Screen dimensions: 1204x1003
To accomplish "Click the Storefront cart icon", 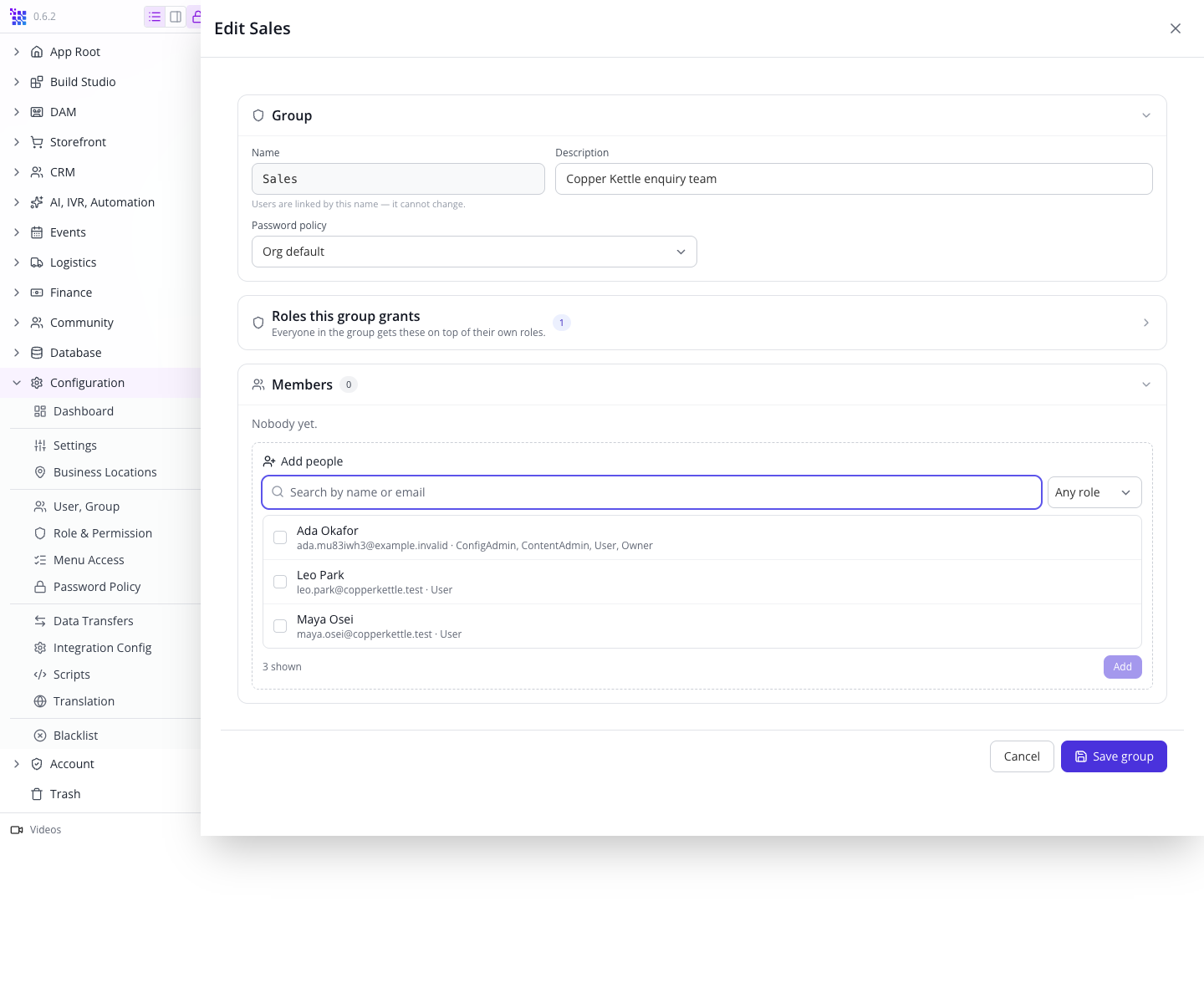I will [x=37, y=142].
